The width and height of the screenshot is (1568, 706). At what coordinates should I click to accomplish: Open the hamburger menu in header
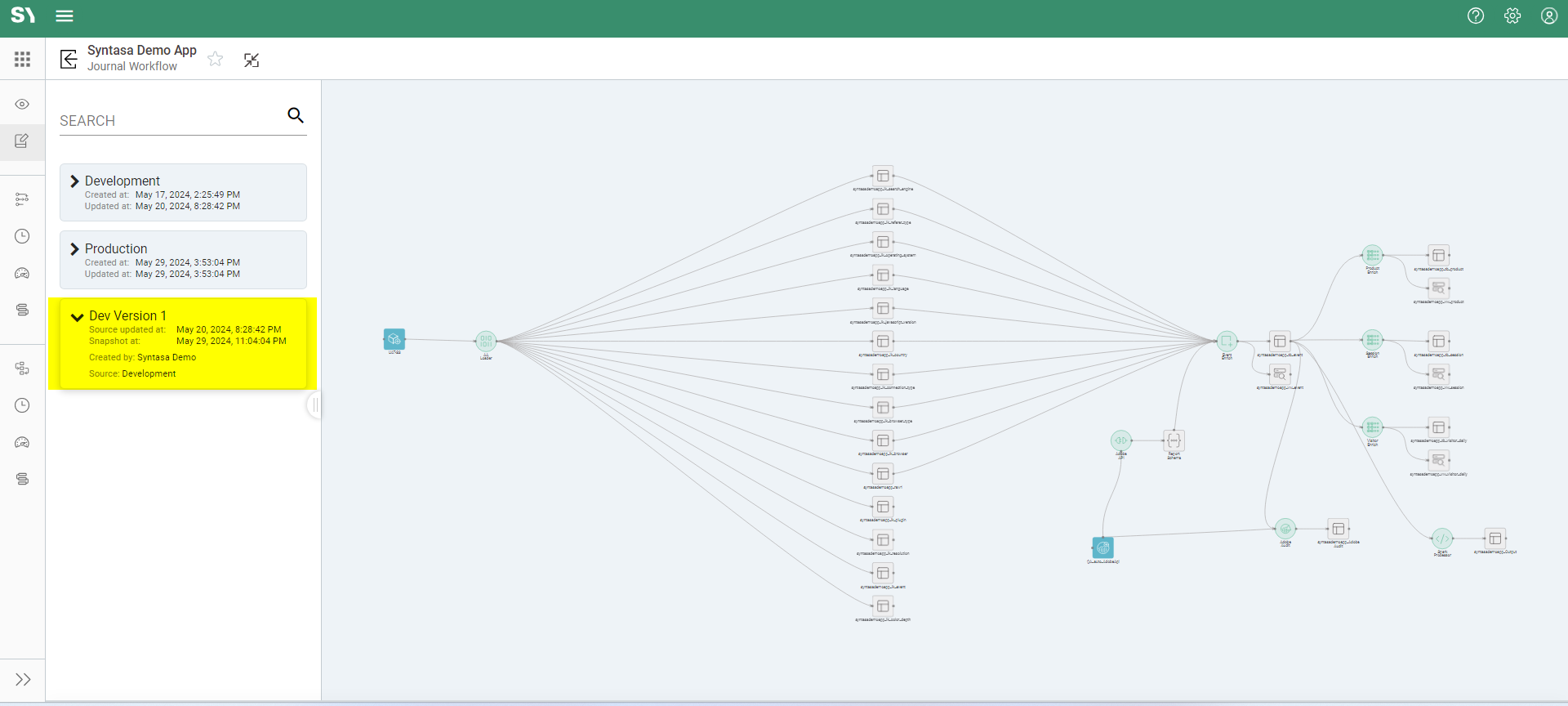click(65, 16)
